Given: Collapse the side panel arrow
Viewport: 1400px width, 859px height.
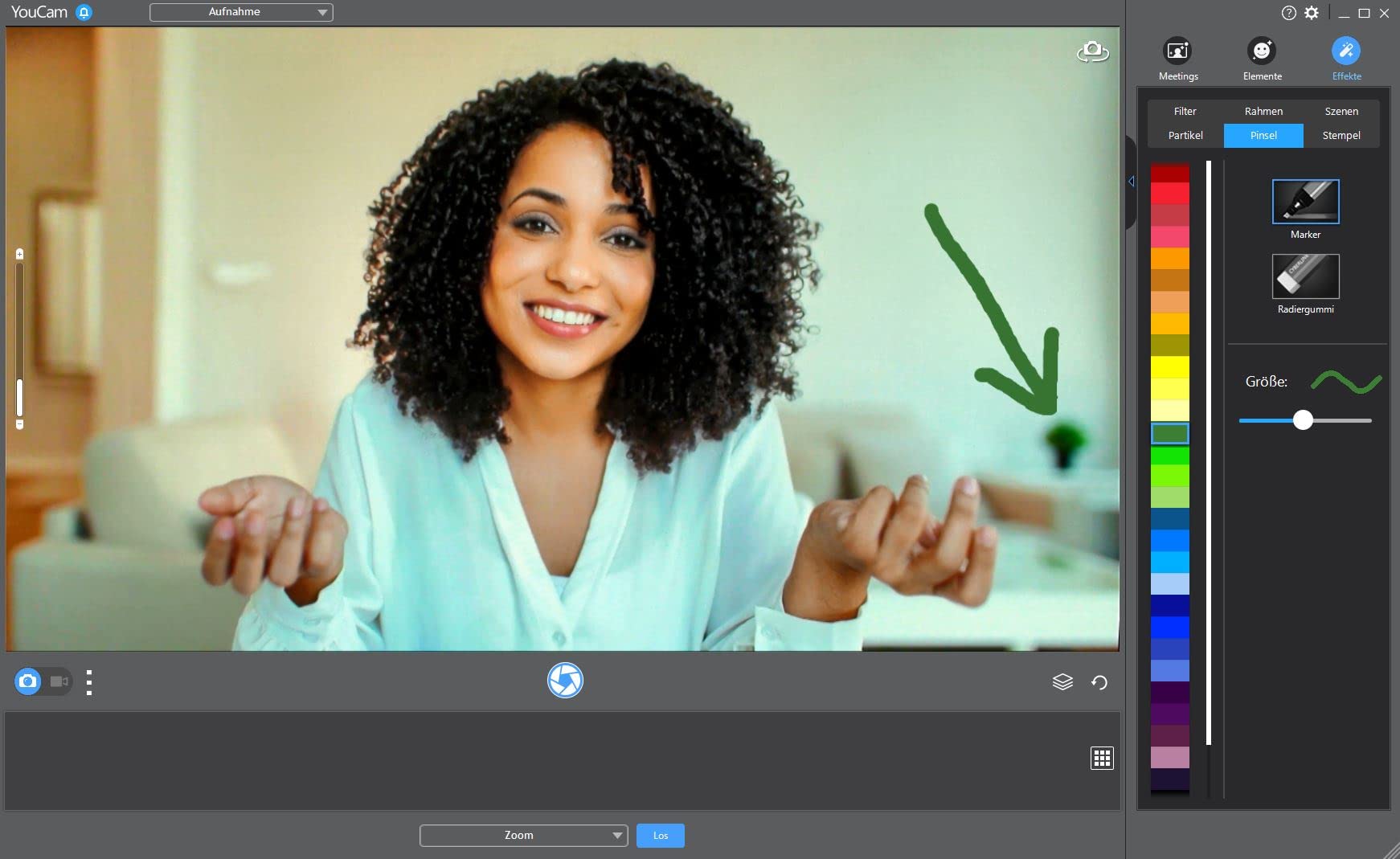Looking at the screenshot, I should (1131, 182).
